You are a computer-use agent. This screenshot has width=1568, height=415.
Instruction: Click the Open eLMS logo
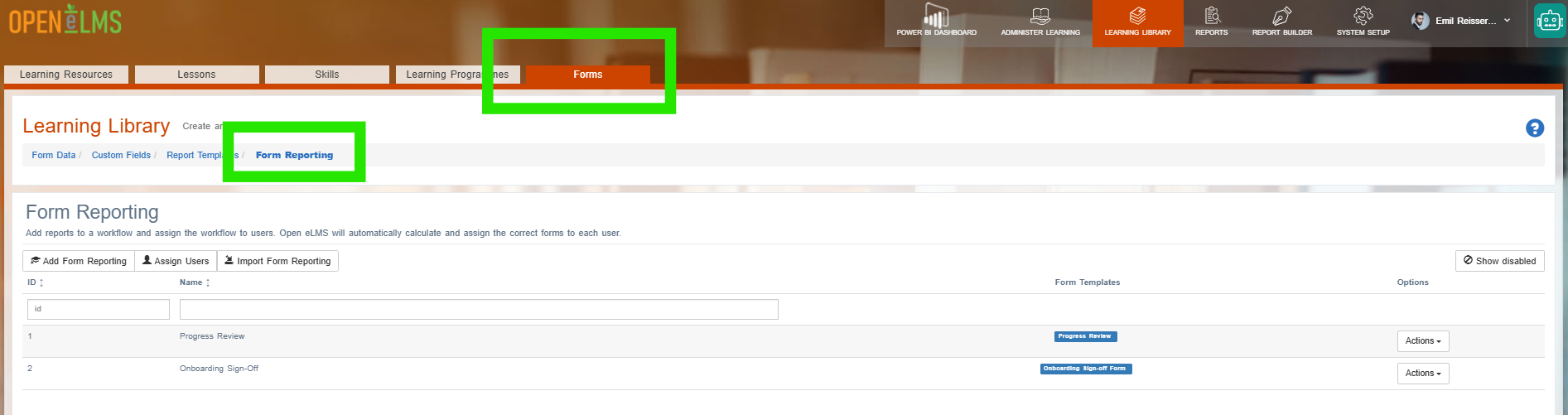[x=65, y=20]
